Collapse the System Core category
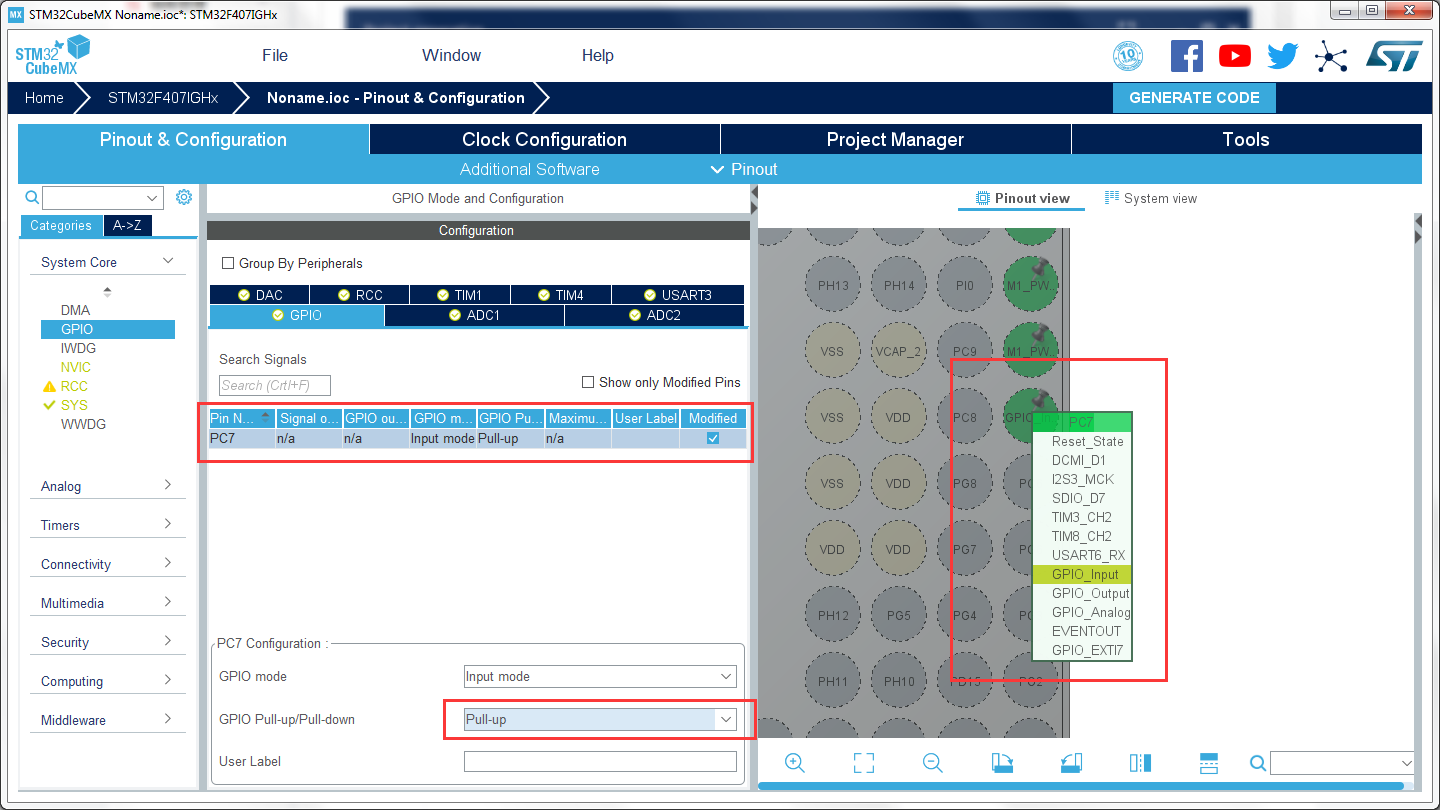 [x=167, y=261]
